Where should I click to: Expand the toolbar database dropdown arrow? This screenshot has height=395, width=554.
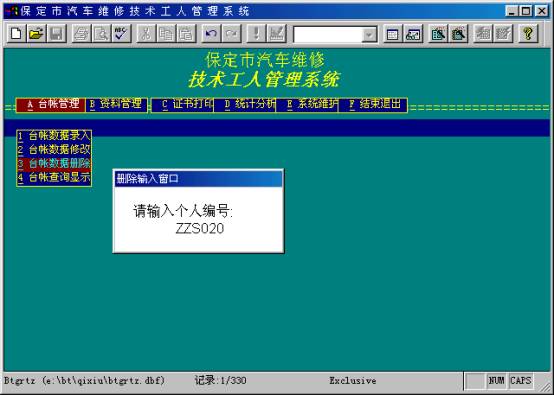pyautogui.click(x=369, y=35)
